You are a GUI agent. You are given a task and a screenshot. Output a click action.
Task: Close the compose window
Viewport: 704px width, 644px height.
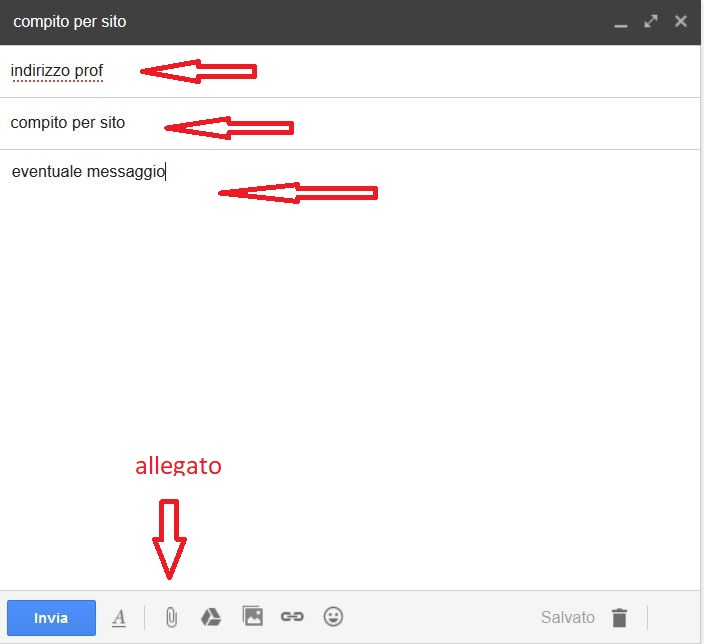click(681, 21)
